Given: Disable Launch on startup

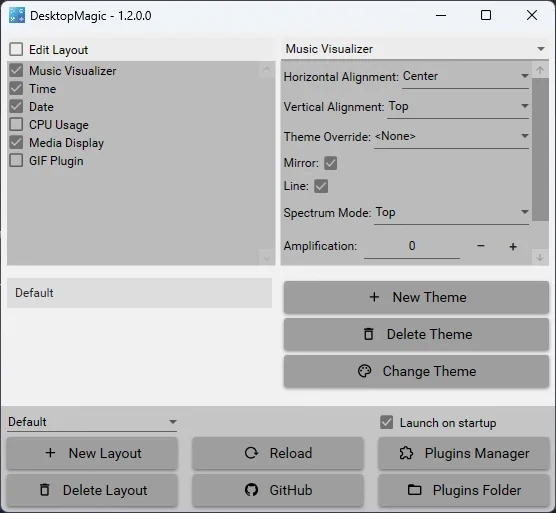Looking at the screenshot, I should pos(387,422).
